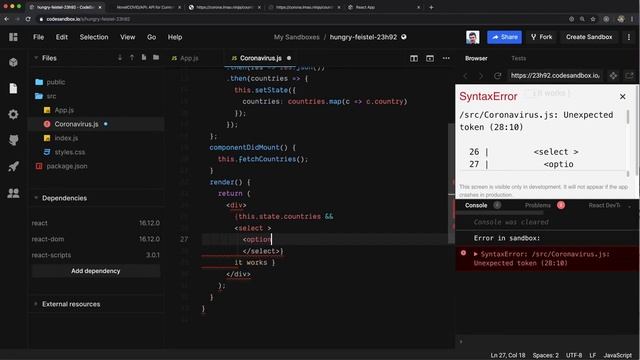Close the SyntaxError overlay

click(622, 97)
